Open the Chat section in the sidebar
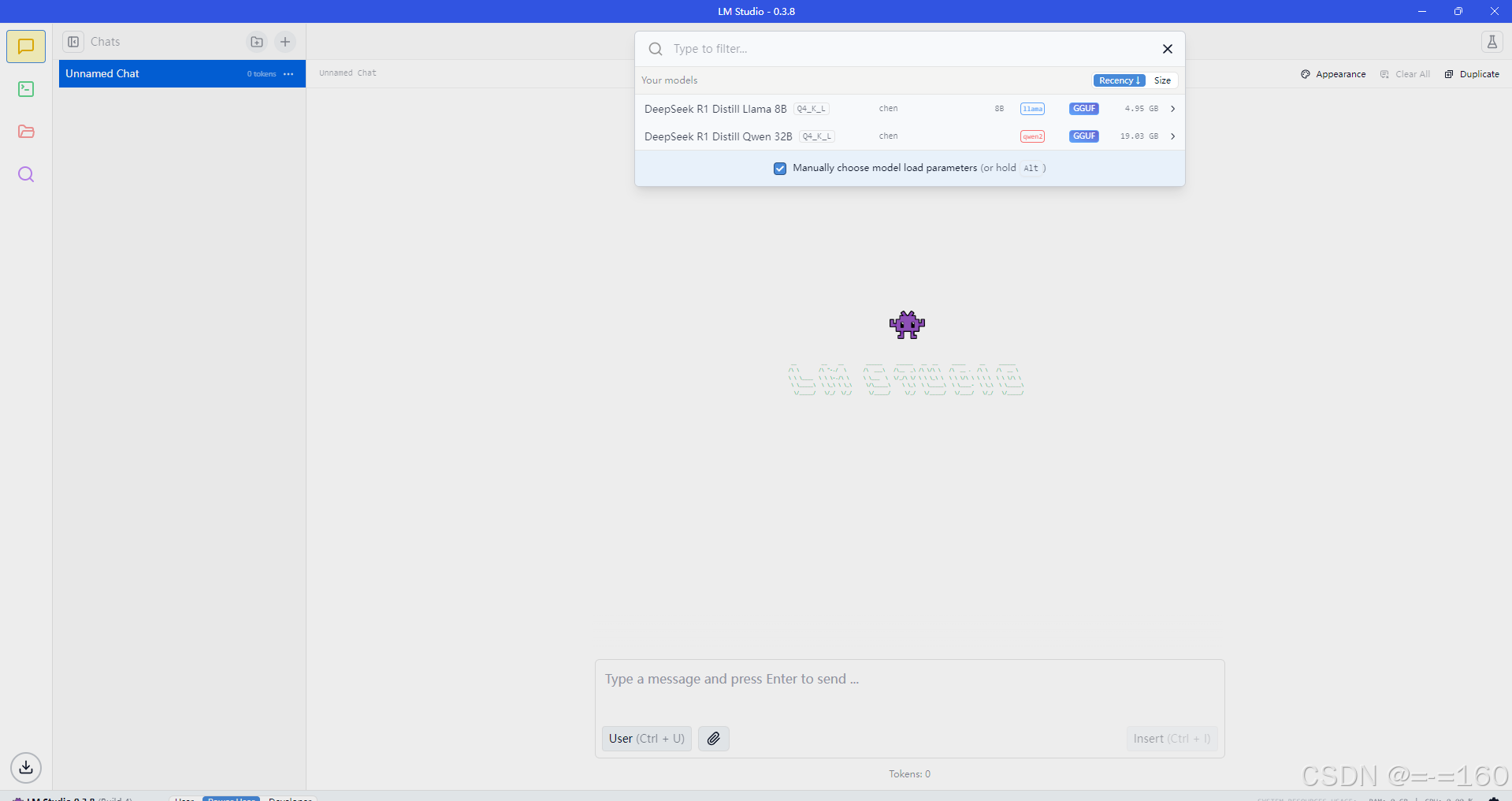Image resolution: width=1512 pixels, height=801 pixels. (26, 47)
